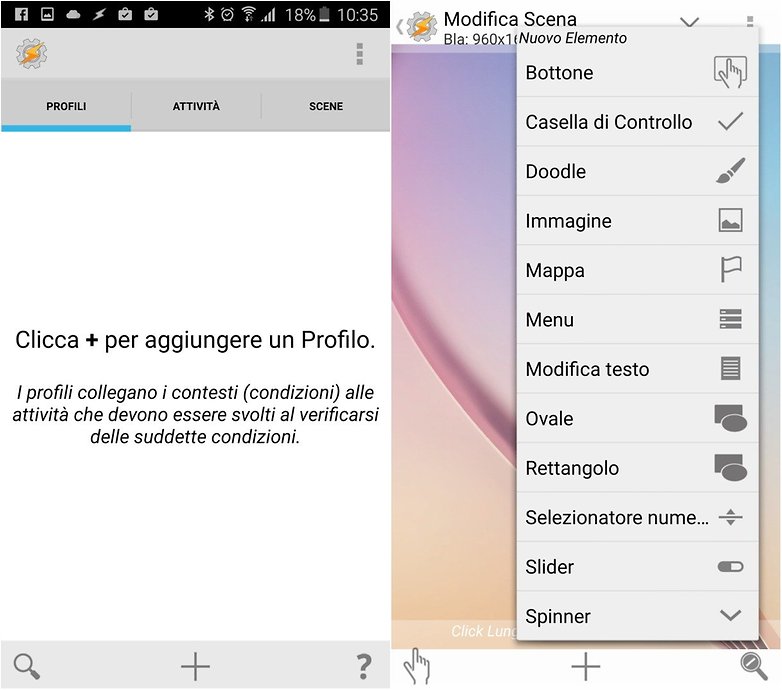Tap the checkmark icon beside Casella di Controllo
Image resolution: width=782 pixels, height=690 pixels.
(x=730, y=121)
